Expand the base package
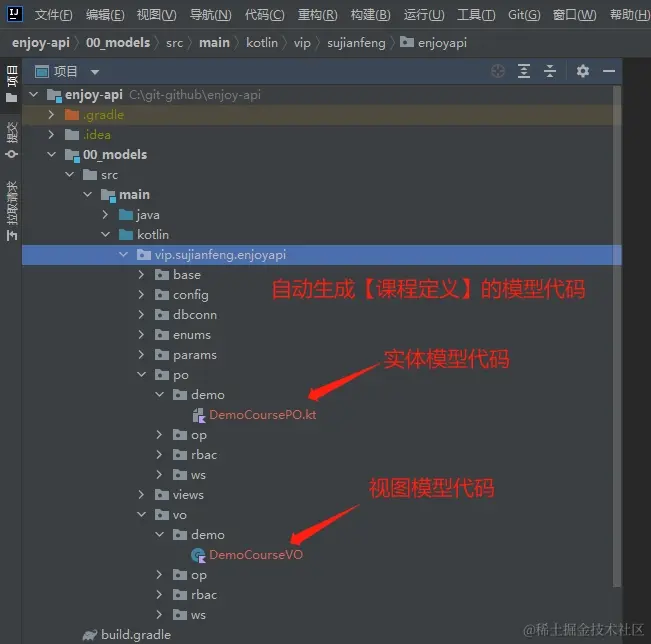This screenshot has height=644, width=651. [141, 274]
